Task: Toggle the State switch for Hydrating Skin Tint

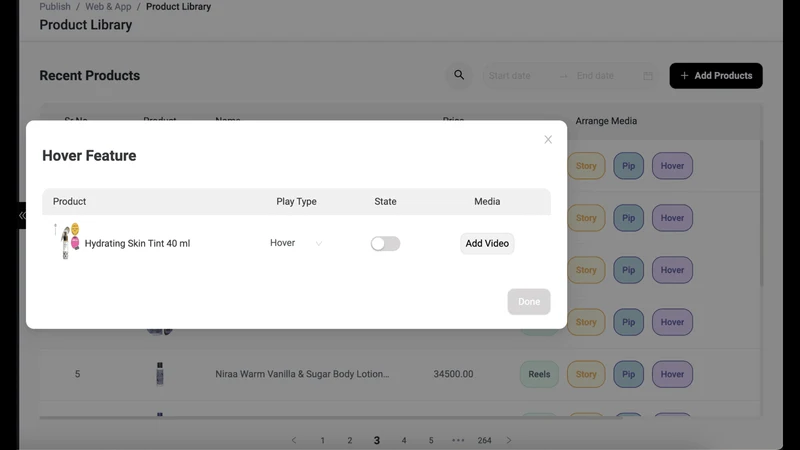Action: coord(385,243)
